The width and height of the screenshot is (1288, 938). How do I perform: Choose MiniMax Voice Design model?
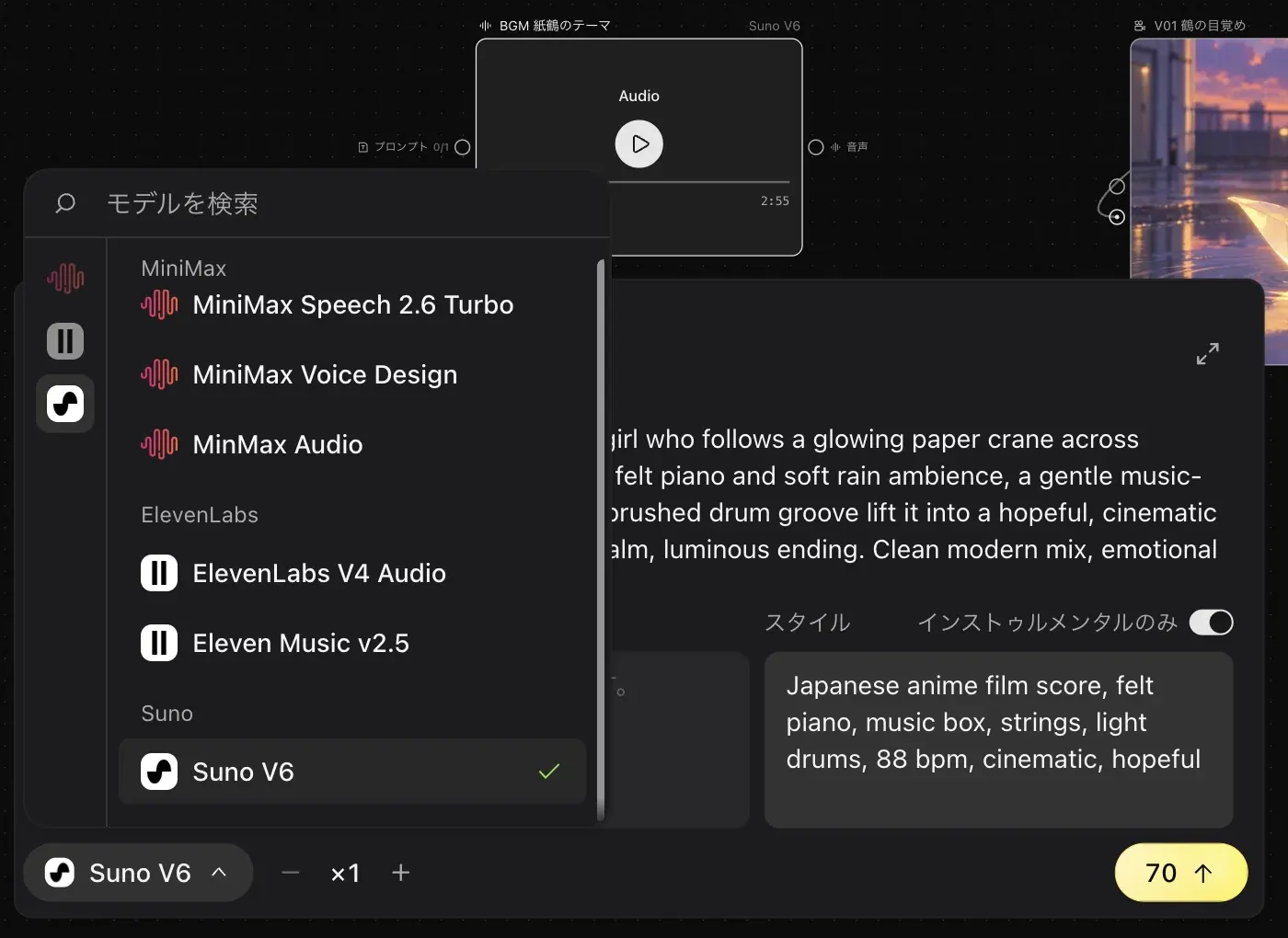pos(352,374)
